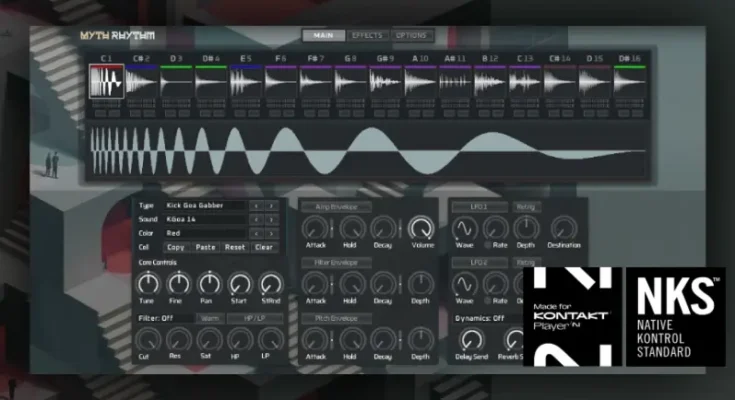Click the LFO 1 Wave shape icon
735x400 pixels.
(465, 230)
